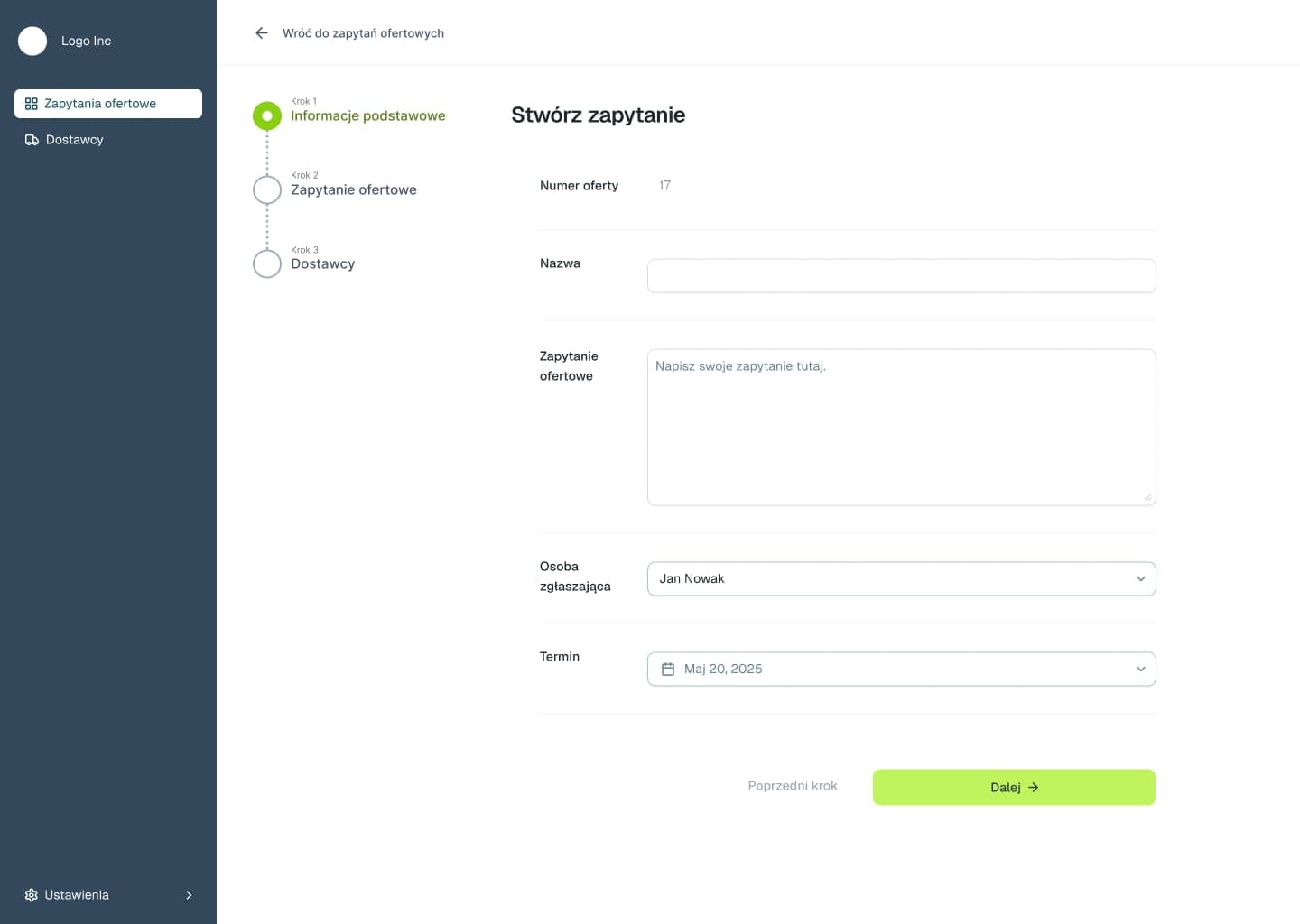
Task: Click into the Zapytanie ofertowe text area
Action: point(901,428)
